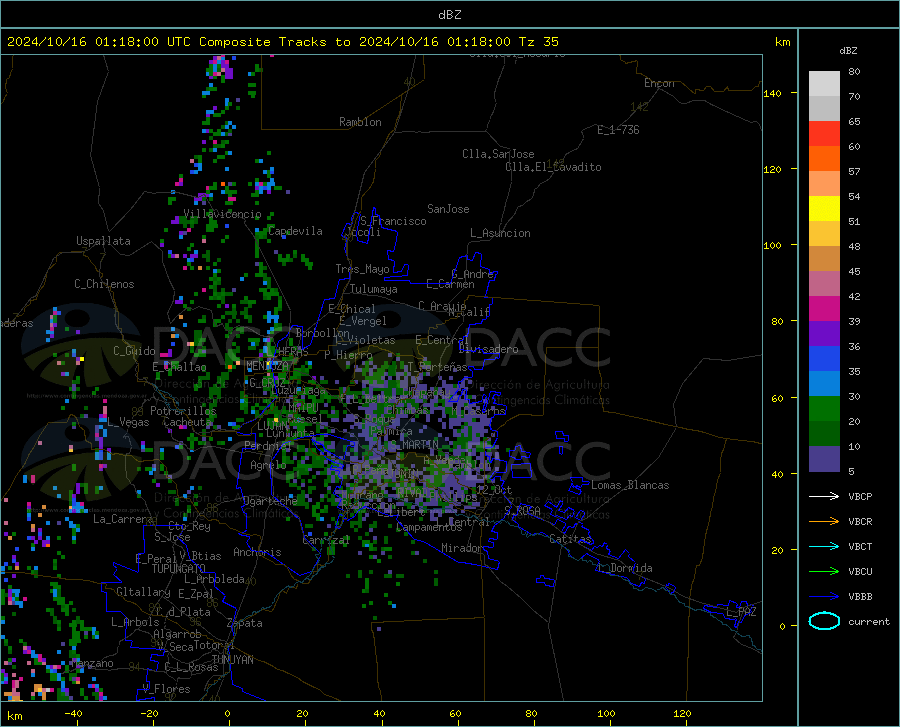Click the cyan VBCT arrow in legend
The height and width of the screenshot is (727, 900).
tap(824, 546)
